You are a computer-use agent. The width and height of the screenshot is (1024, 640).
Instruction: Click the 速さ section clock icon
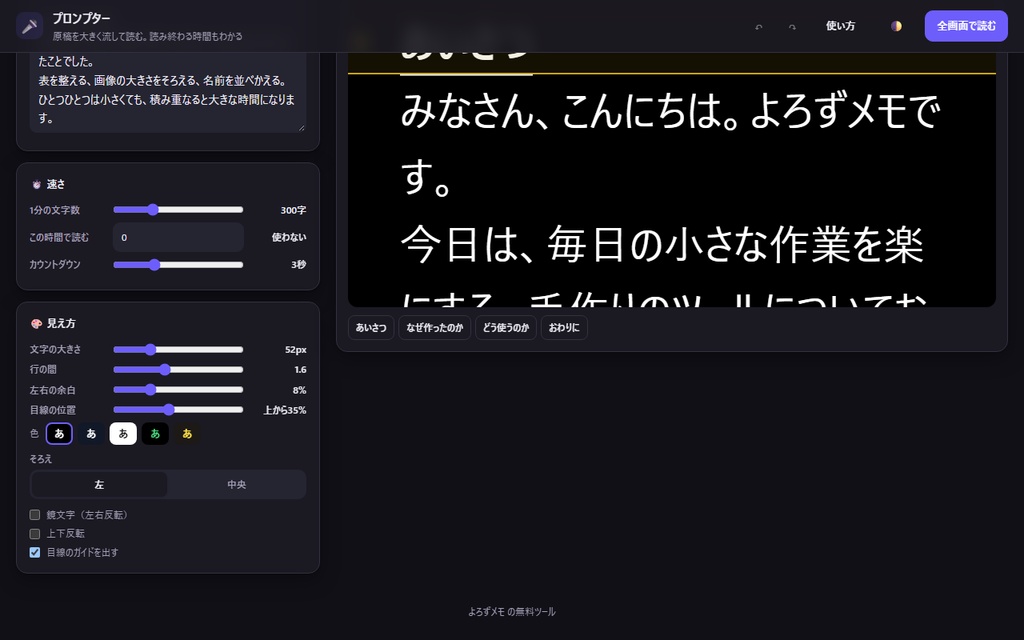tap(37, 185)
